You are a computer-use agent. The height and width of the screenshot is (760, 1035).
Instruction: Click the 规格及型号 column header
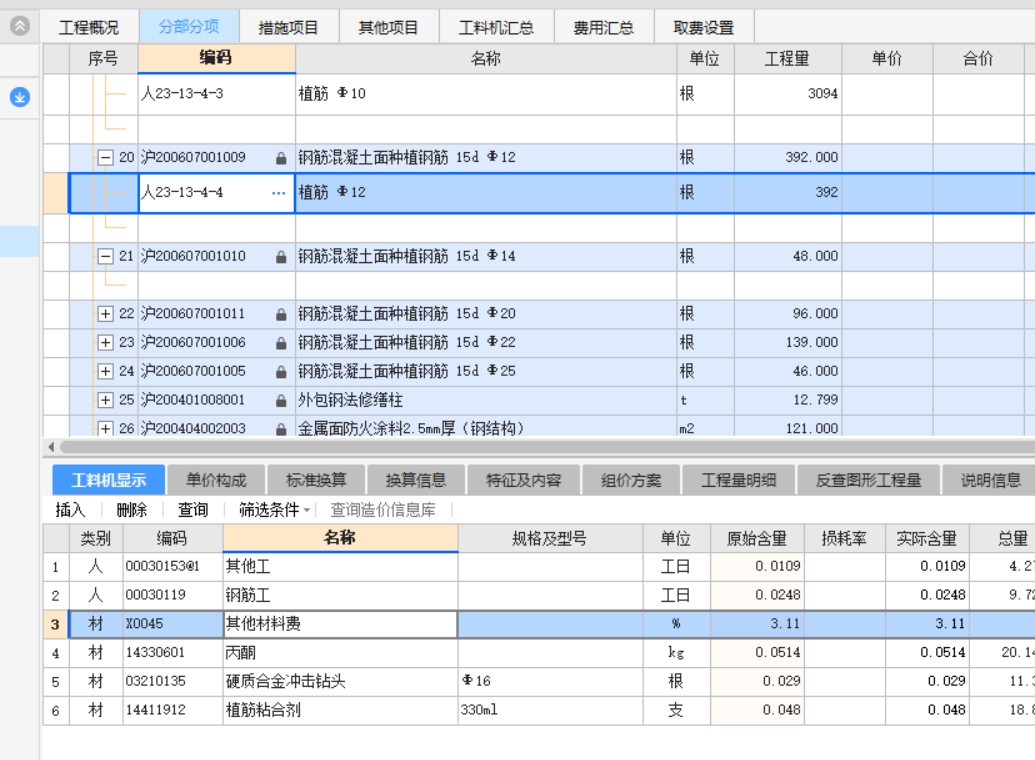click(550, 538)
